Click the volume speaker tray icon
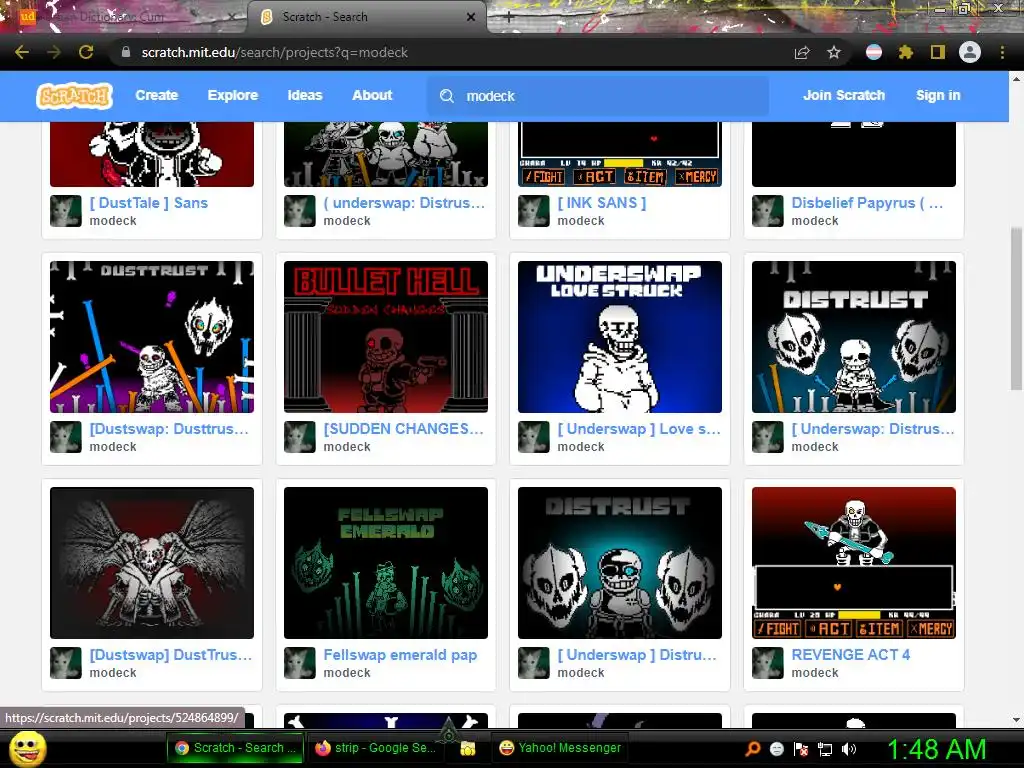The image size is (1024, 768). point(849,748)
